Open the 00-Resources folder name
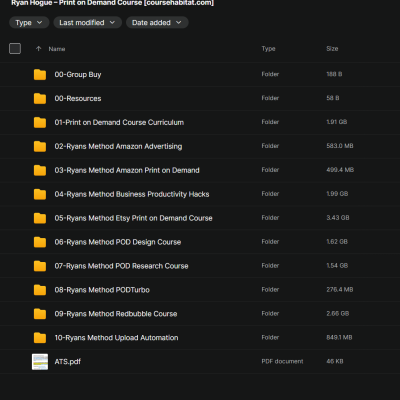The height and width of the screenshot is (400, 400). [78, 99]
